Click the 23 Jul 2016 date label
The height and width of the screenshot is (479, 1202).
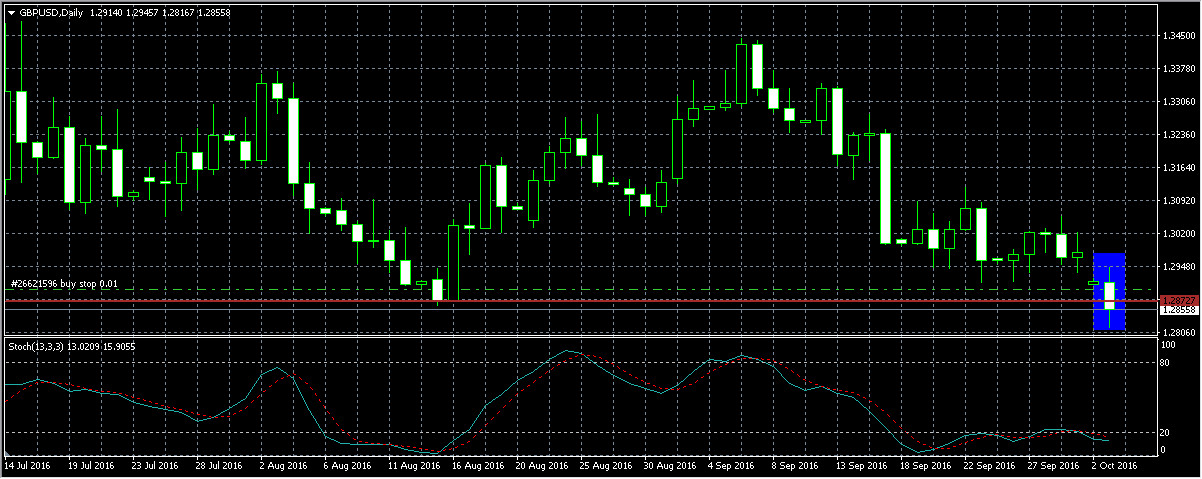click(x=154, y=466)
